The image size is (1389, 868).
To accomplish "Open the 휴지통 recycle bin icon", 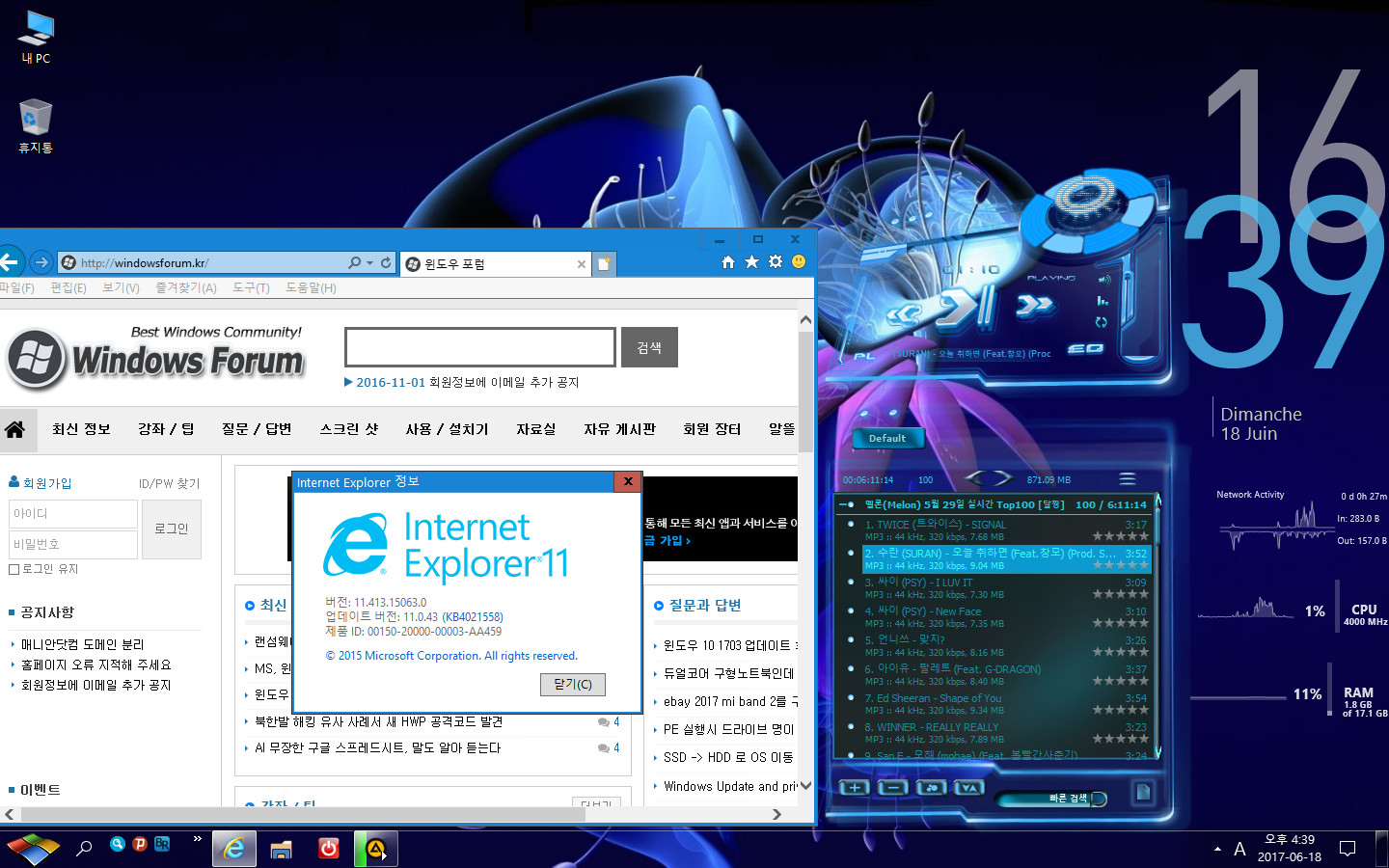I will pos(36,126).
